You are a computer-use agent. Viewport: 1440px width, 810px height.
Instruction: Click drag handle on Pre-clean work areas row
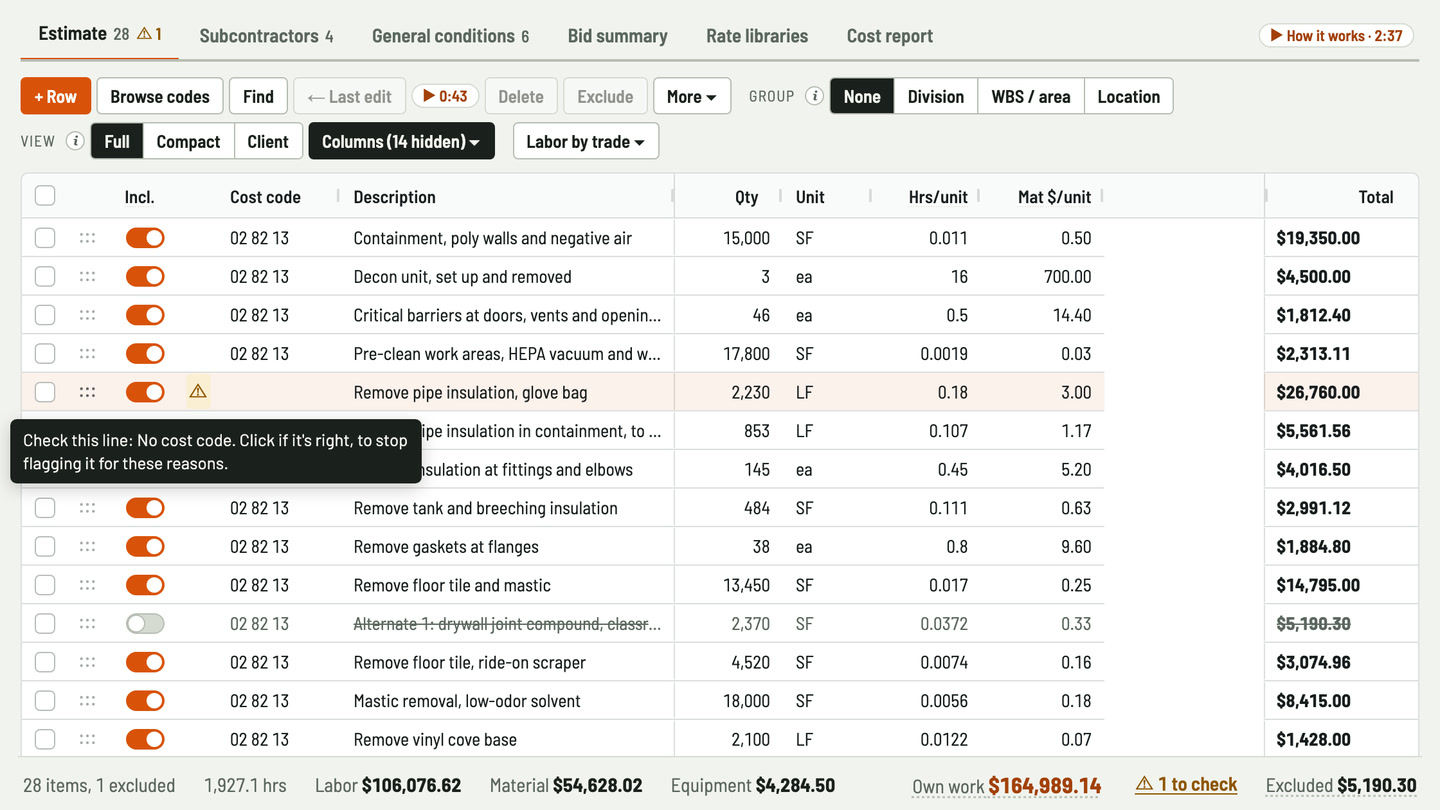[87, 354]
